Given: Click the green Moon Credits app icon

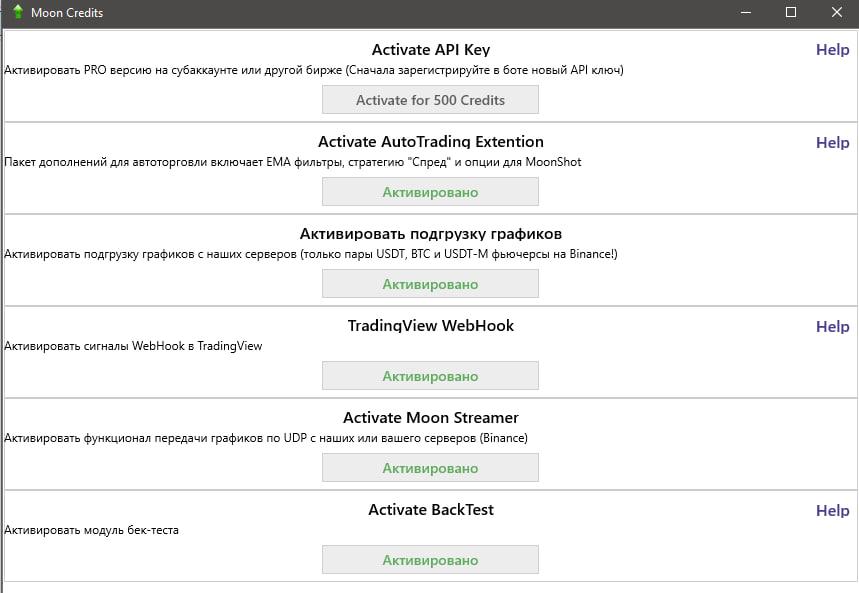Looking at the screenshot, I should [x=17, y=13].
